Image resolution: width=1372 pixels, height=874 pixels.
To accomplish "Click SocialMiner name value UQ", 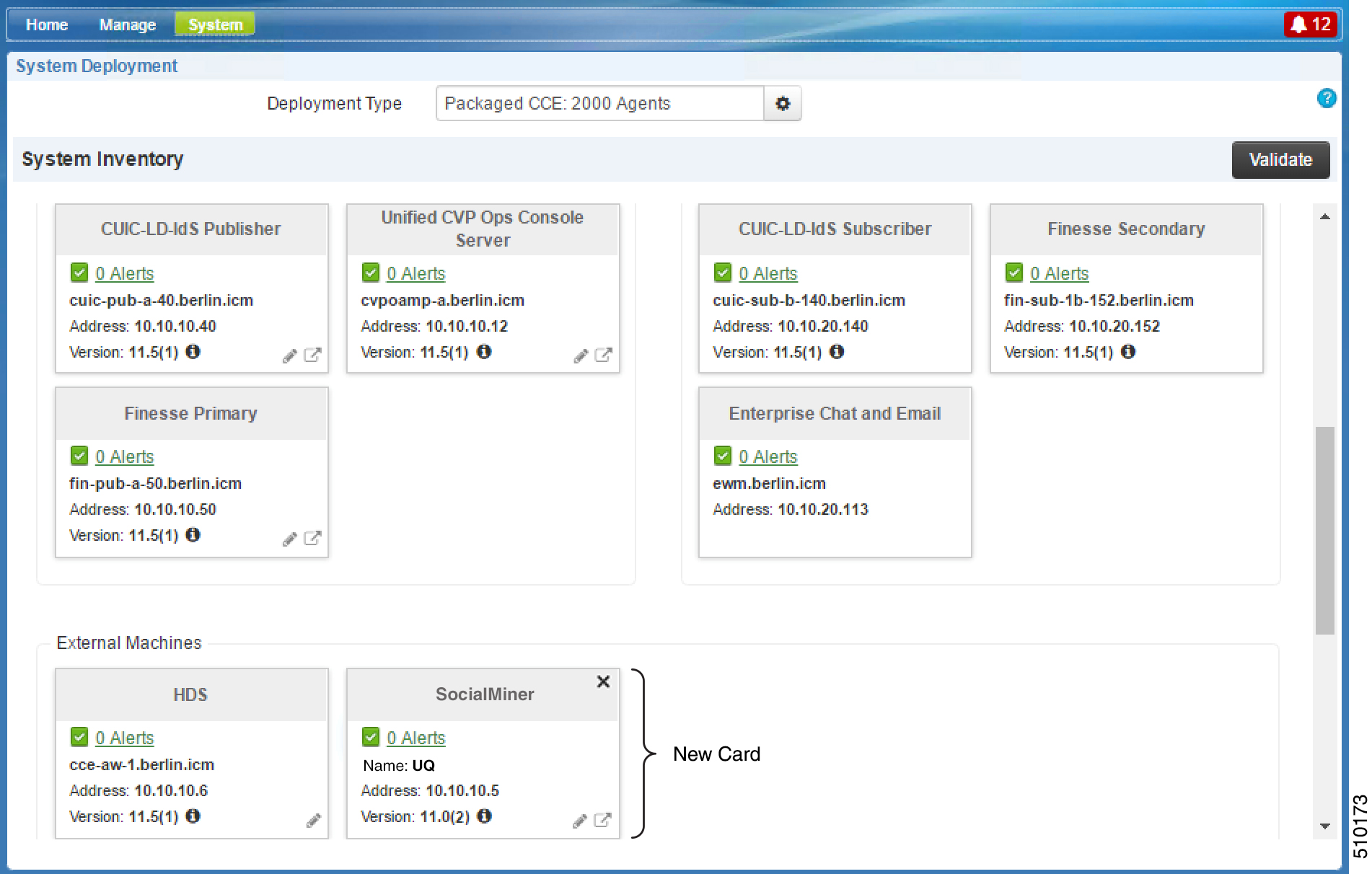I will pos(423,766).
